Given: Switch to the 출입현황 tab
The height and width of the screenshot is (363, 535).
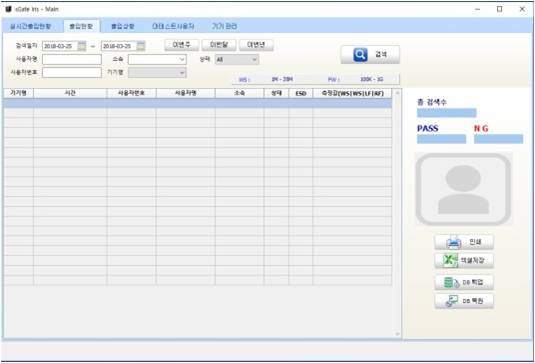Looking at the screenshot, I should tap(82, 26).
